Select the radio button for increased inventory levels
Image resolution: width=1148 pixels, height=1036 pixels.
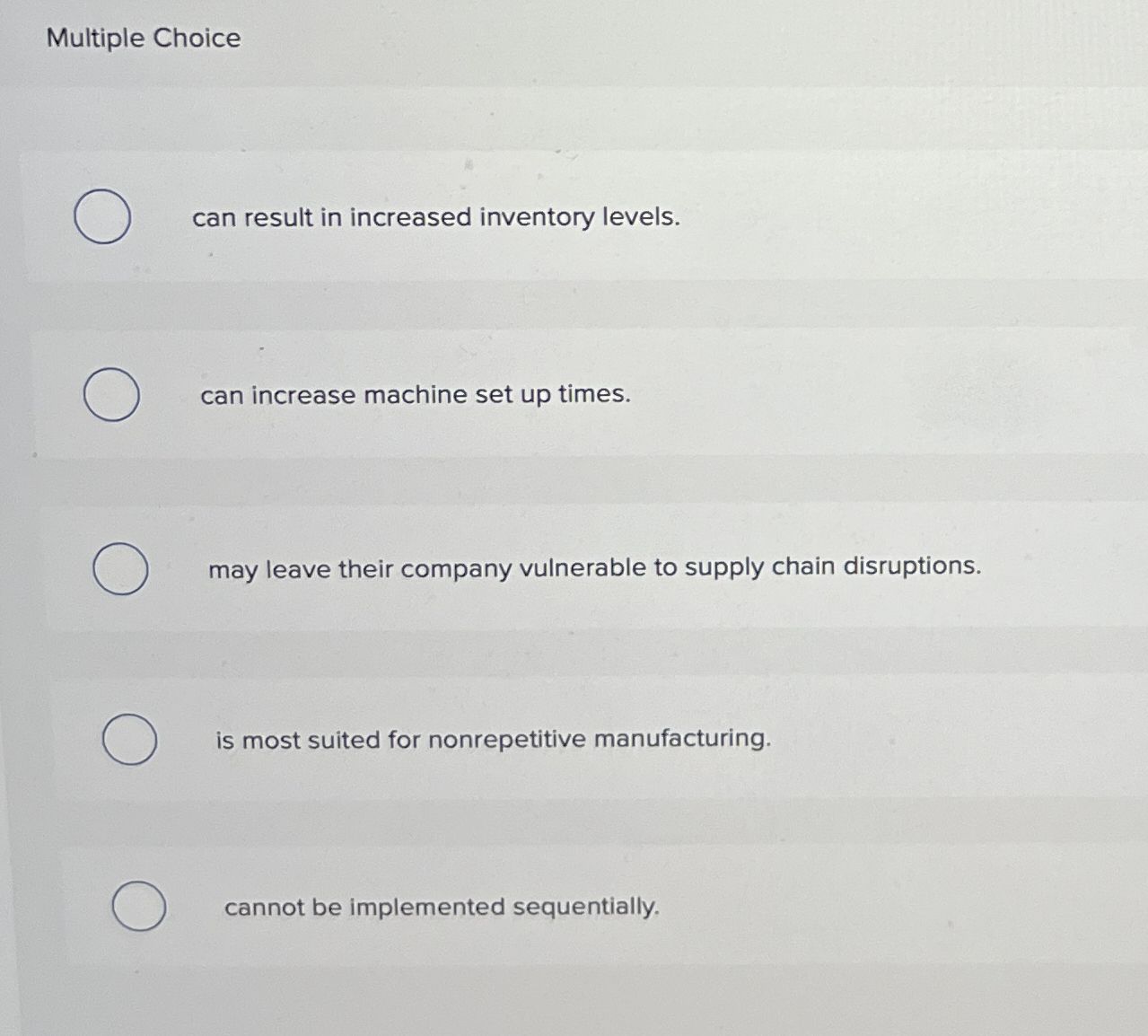tap(102, 216)
